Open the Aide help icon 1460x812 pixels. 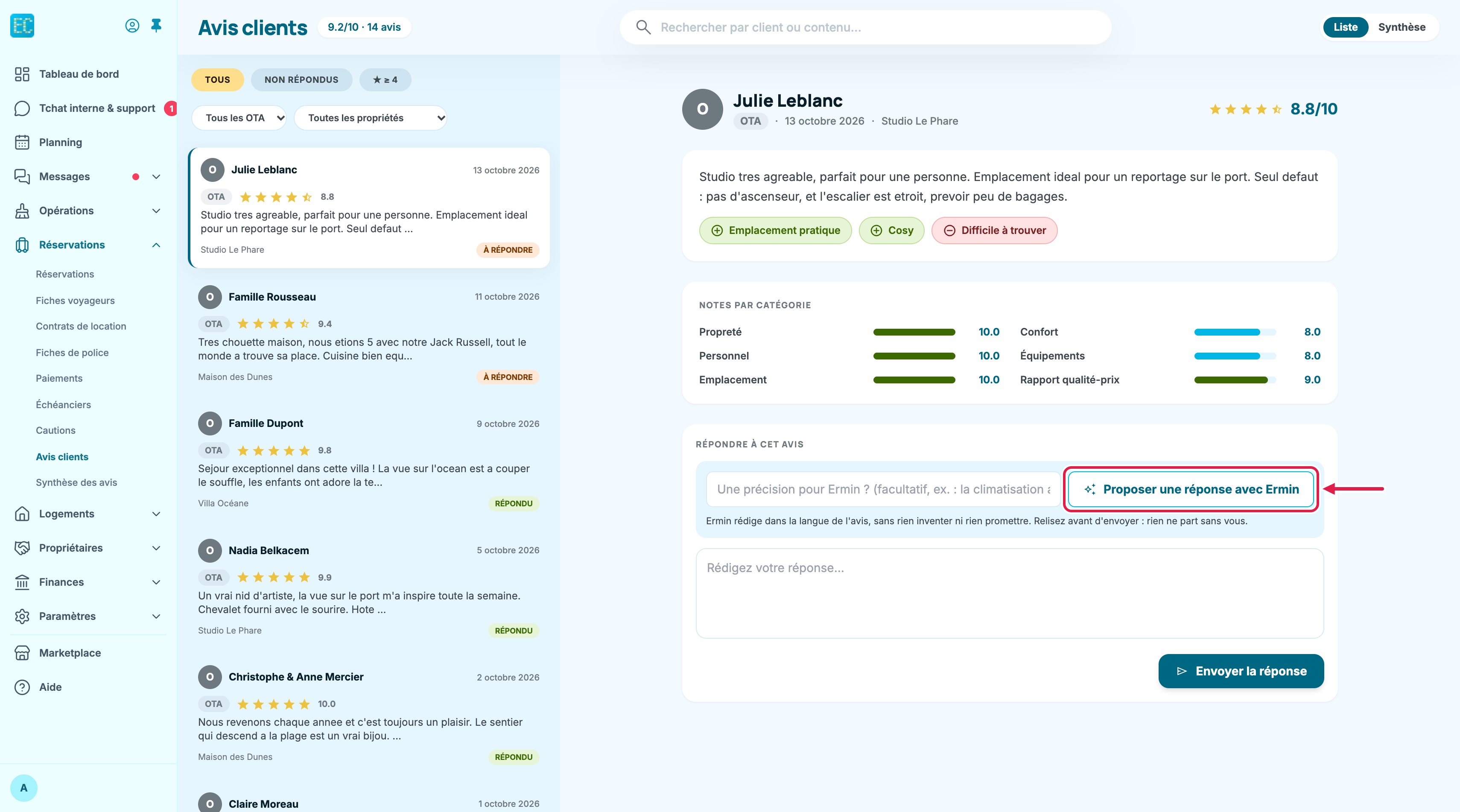coord(22,687)
